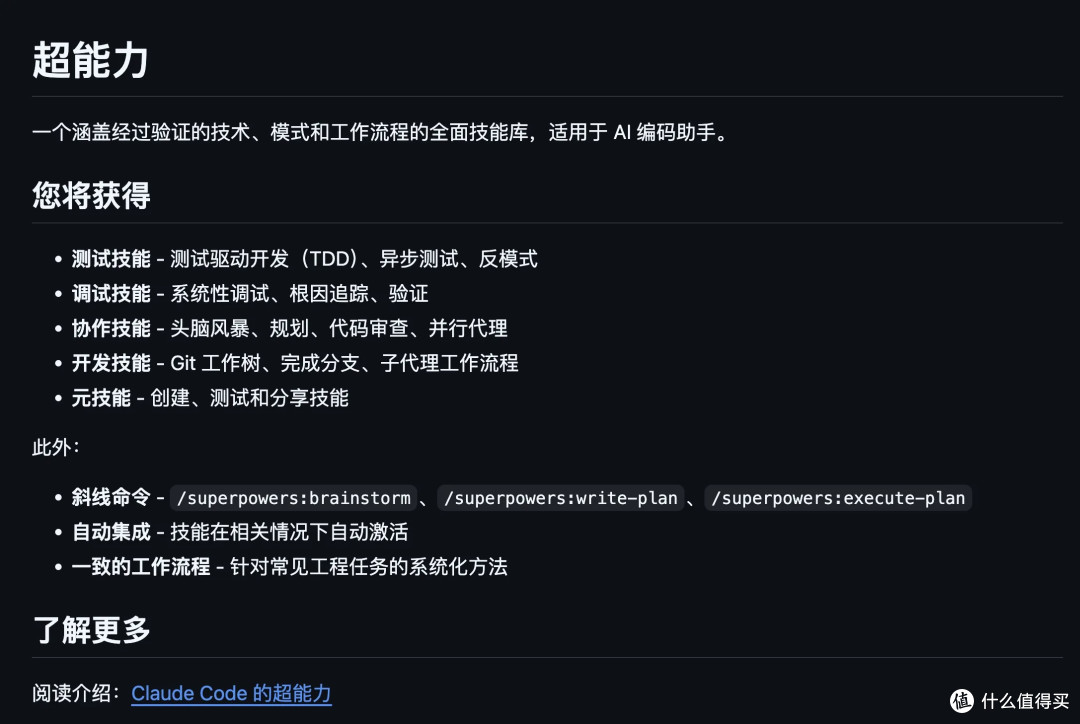Click the 斜线命令 bold label

(x=111, y=497)
